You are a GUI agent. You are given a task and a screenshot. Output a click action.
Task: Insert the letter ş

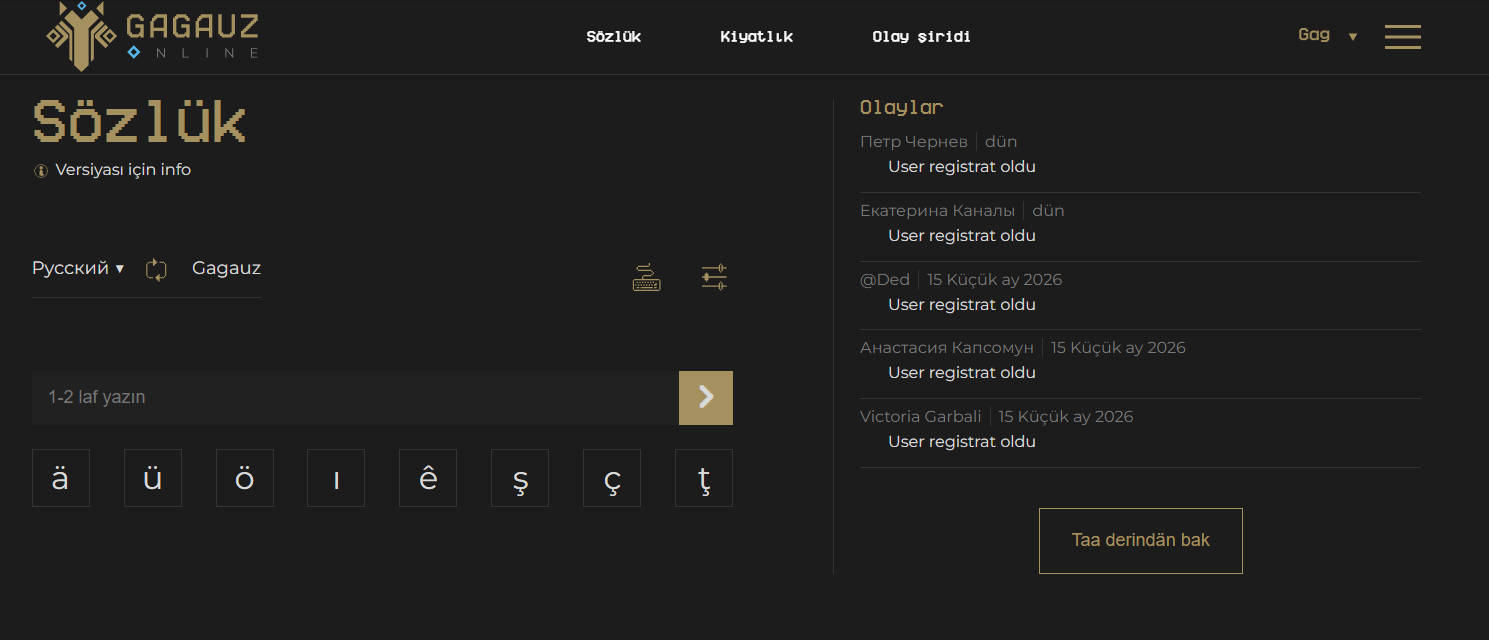pyautogui.click(x=520, y=478)
